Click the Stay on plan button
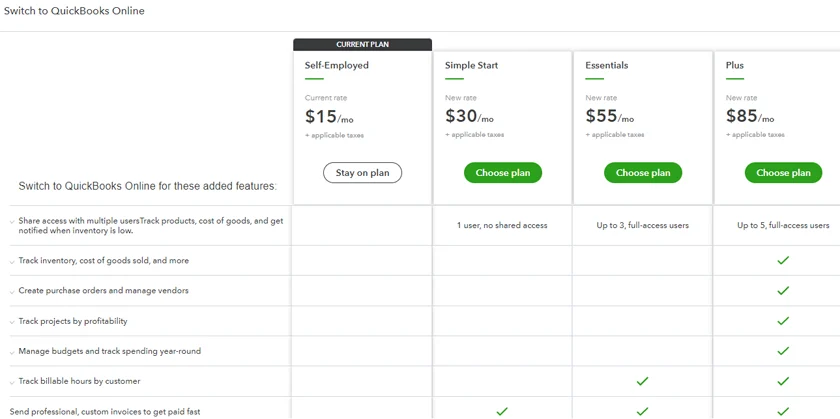The image size is (840, 419). click(362, 173)
